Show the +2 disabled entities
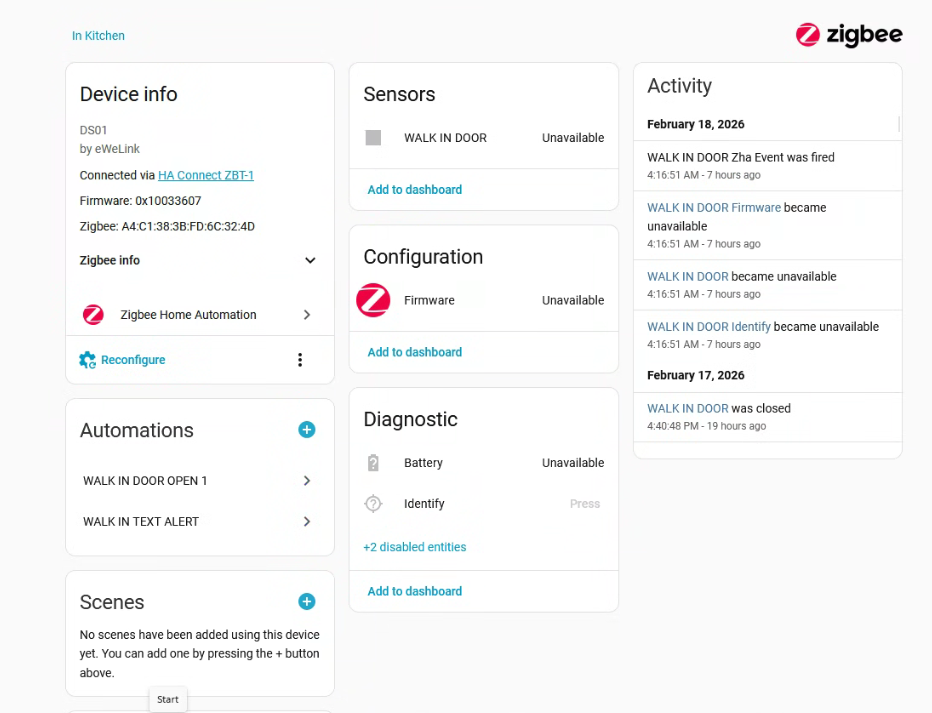This screenshot has width=932, height=713. pyautogui.click(x=414, y=547)
